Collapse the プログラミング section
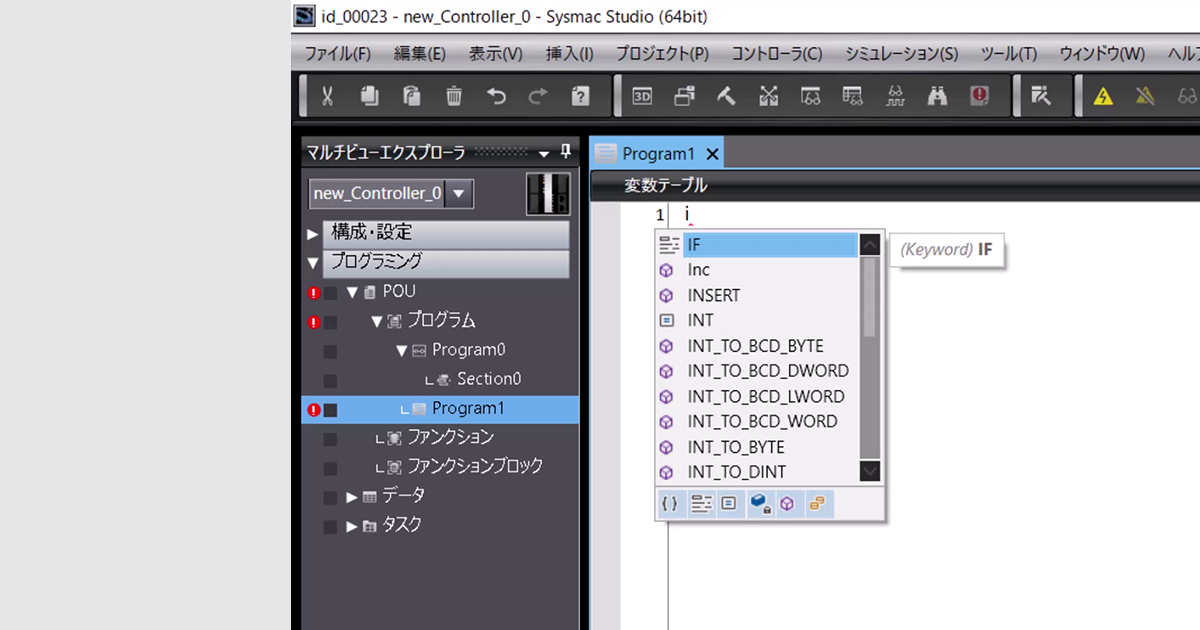 tap(314, 263)
